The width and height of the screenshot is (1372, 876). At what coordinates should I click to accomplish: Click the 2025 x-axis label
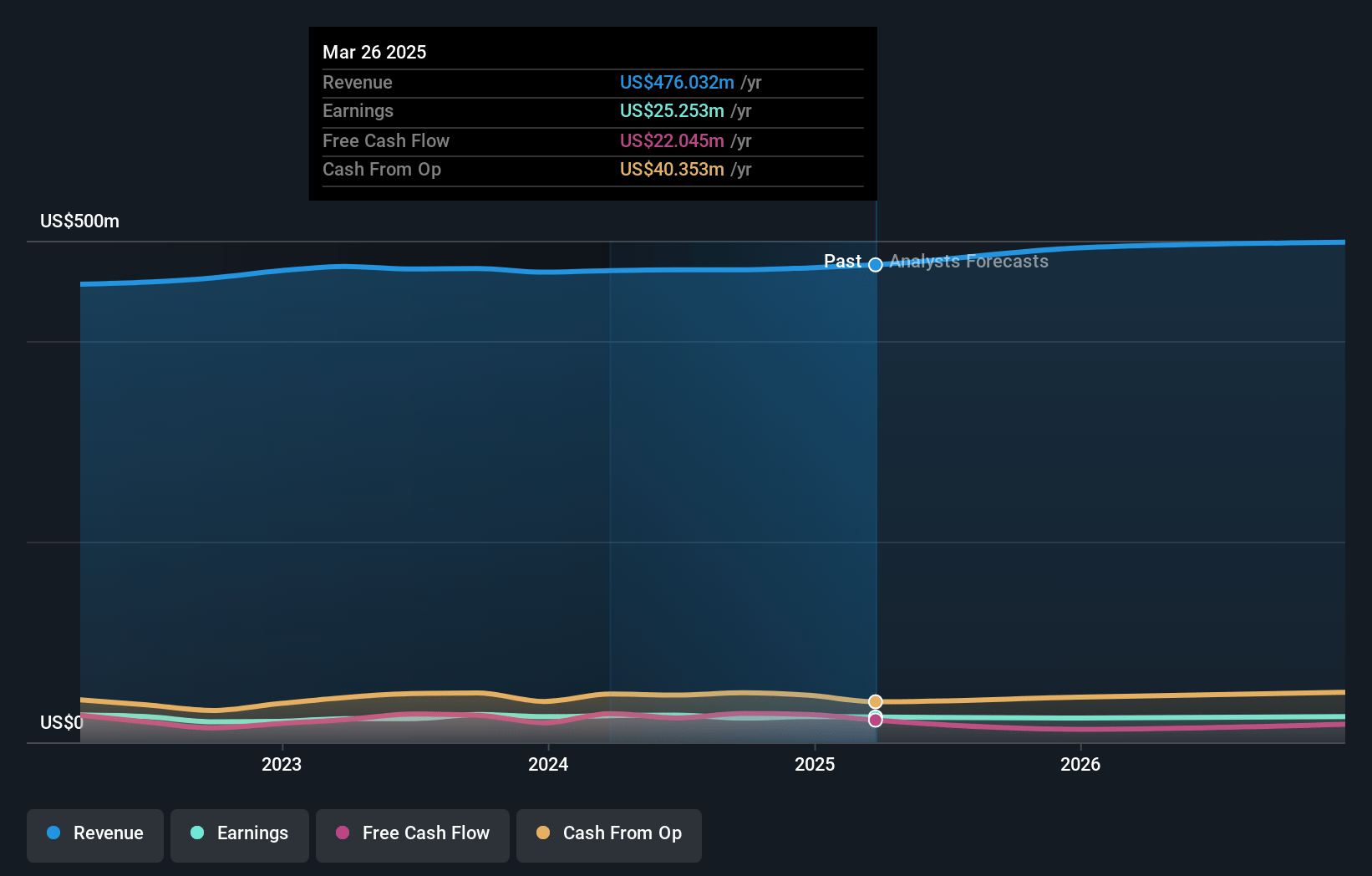[815, 764]
